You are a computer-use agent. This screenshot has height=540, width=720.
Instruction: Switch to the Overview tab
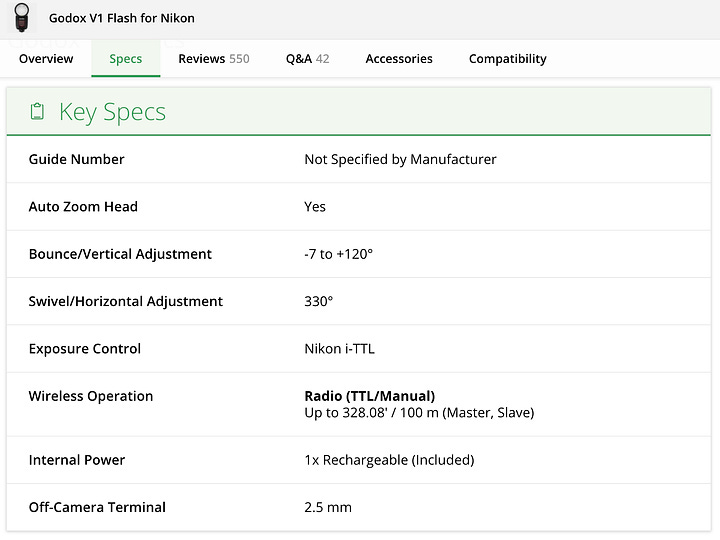(46, 59)
